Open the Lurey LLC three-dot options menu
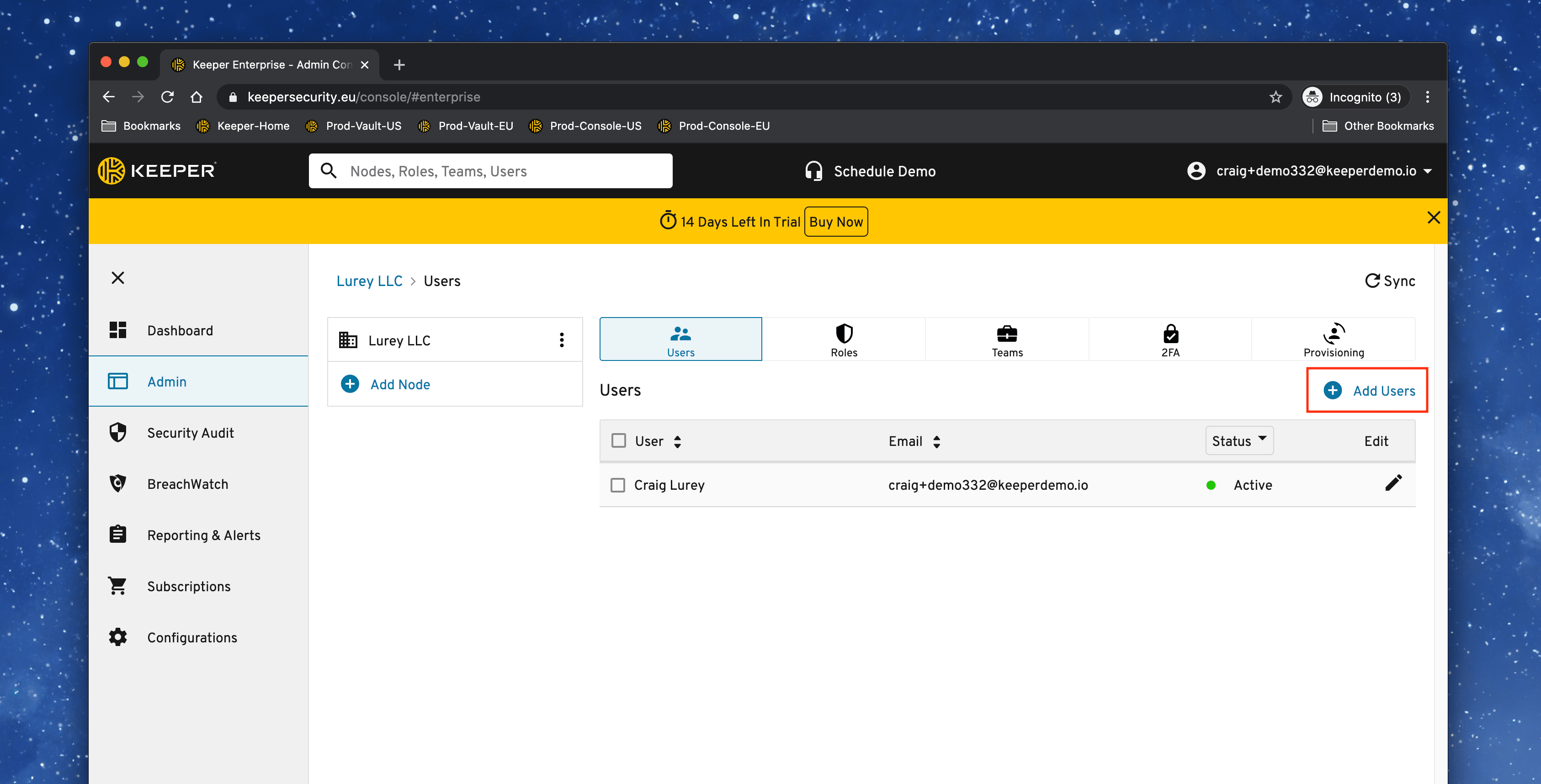Image resolution: width=1541 pixels, height=784 pixels. [561, 339]
